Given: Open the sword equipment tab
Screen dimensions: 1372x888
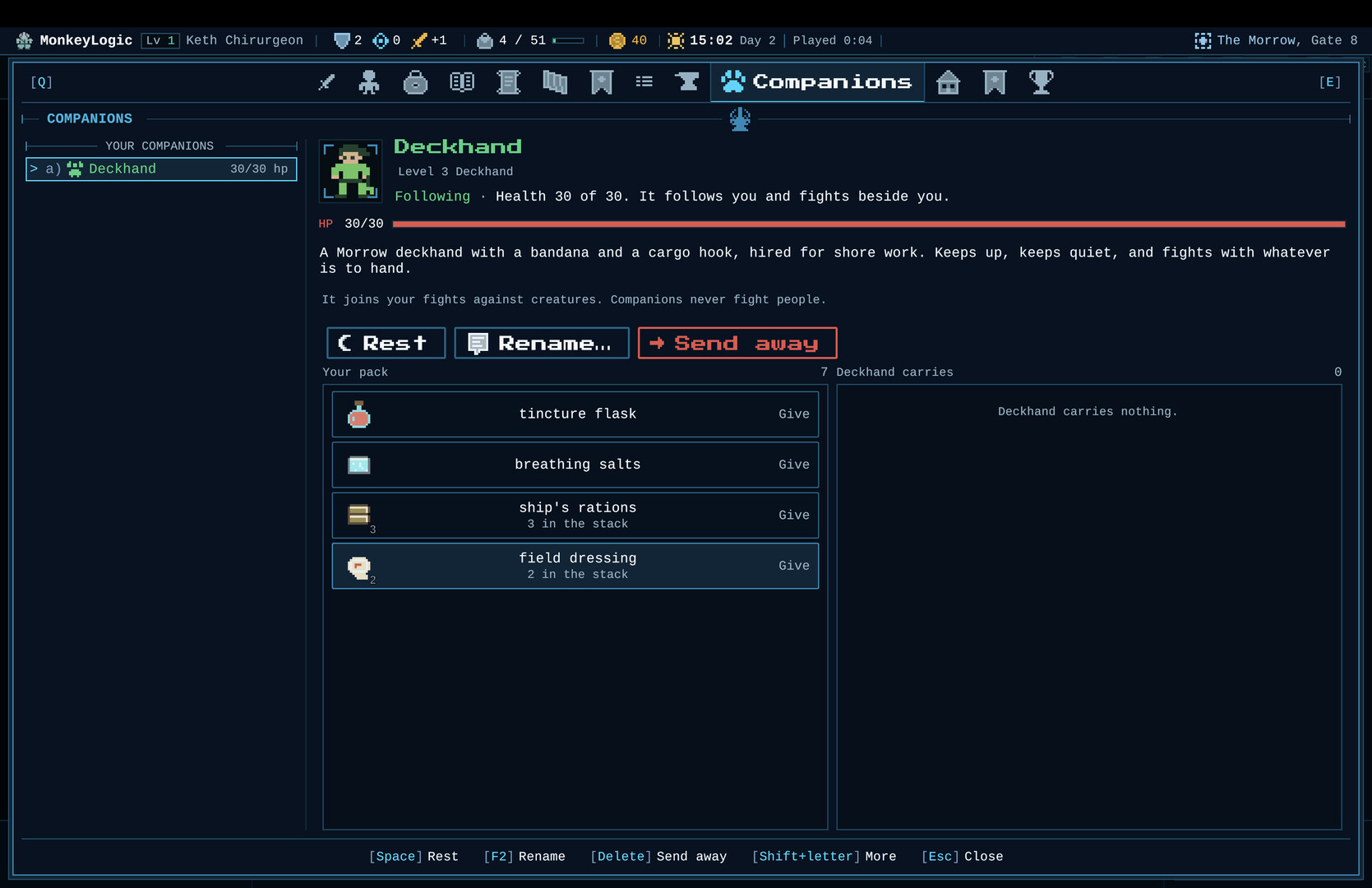Looking at the screenshot, I should [x=326, y=82].
